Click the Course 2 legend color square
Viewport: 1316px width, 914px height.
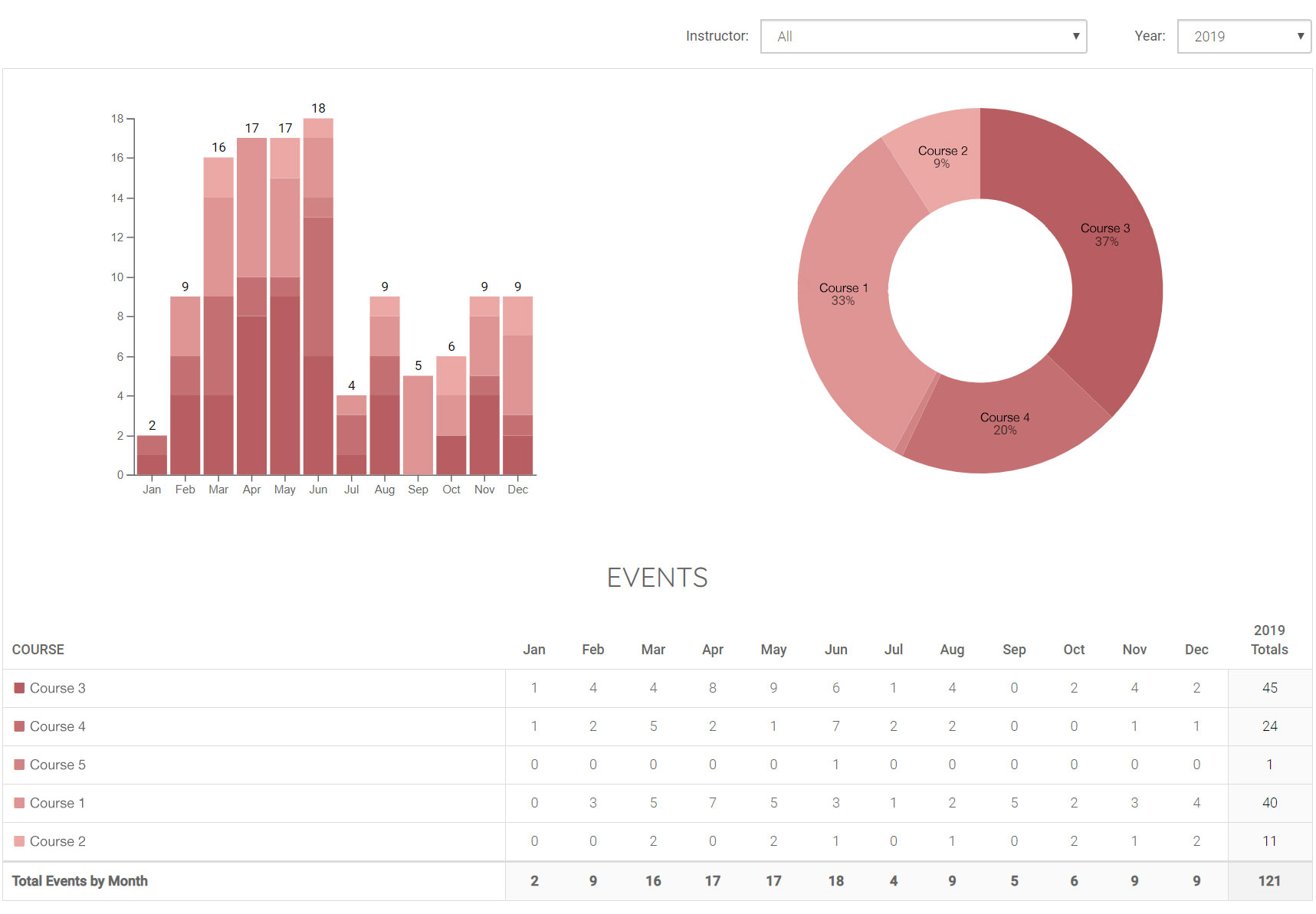[x=20, y=841]
